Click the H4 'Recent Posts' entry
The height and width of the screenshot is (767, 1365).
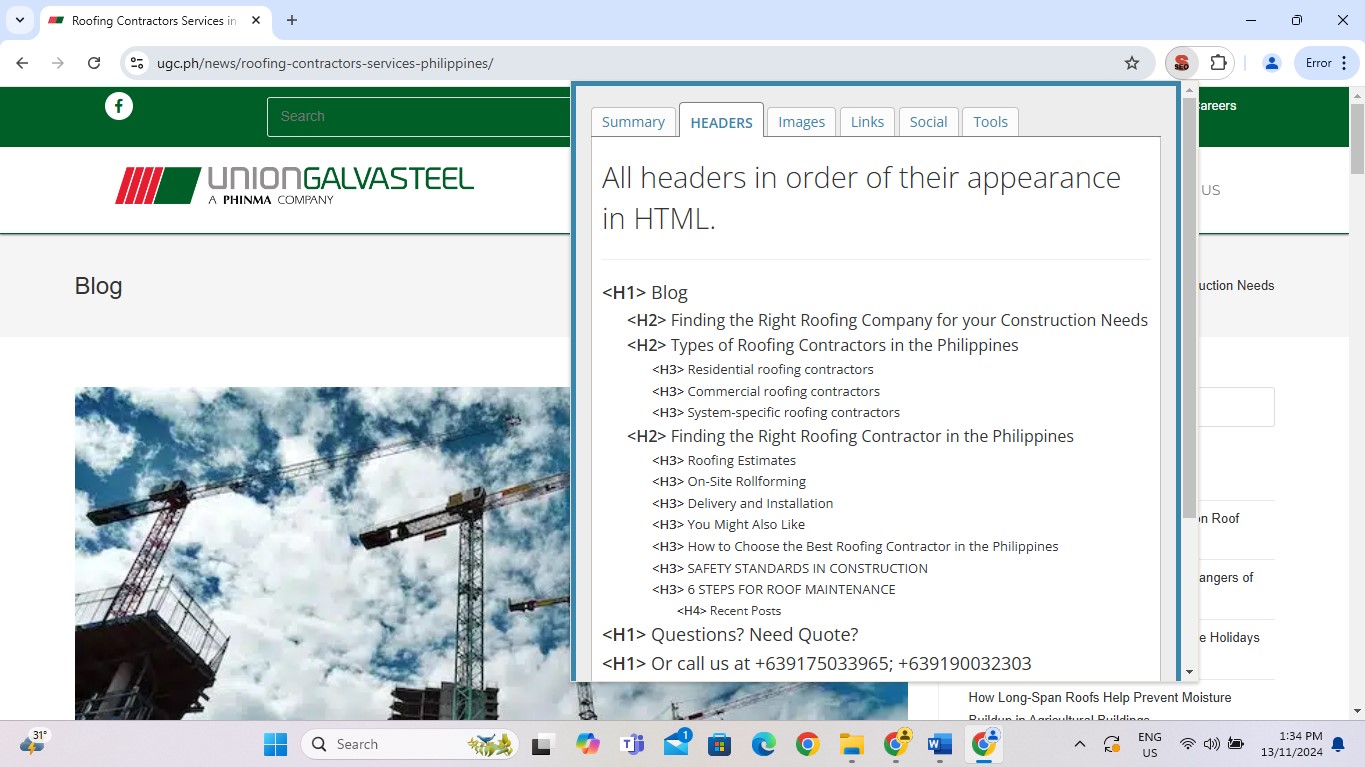click(x=729, y=611)
